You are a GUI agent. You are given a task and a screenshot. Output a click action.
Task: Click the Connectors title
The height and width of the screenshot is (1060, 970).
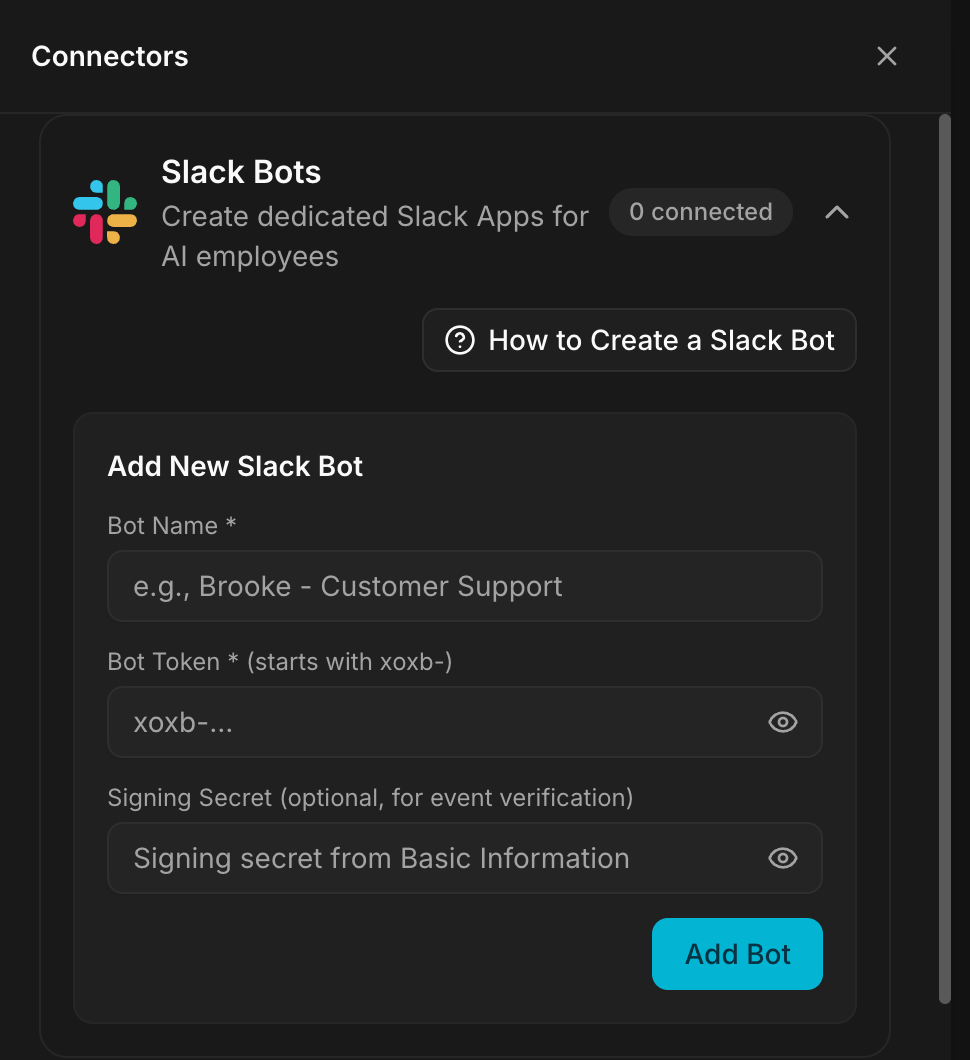pos(110,56)
